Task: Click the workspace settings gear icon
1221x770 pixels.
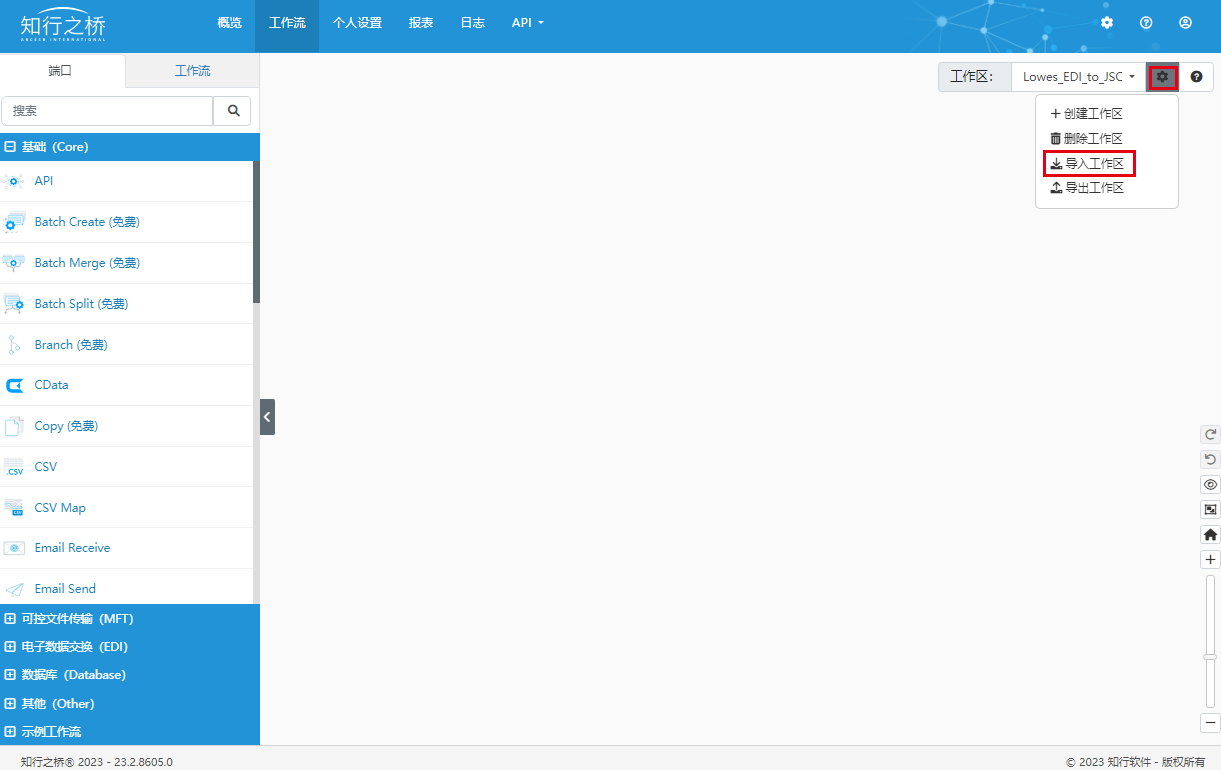Action: (x=1162, y=77)
